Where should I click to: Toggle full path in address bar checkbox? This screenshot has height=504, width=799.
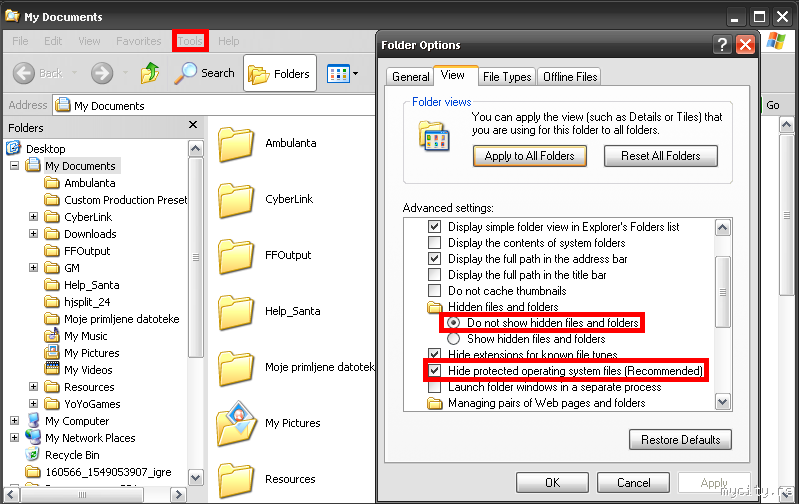434,258
